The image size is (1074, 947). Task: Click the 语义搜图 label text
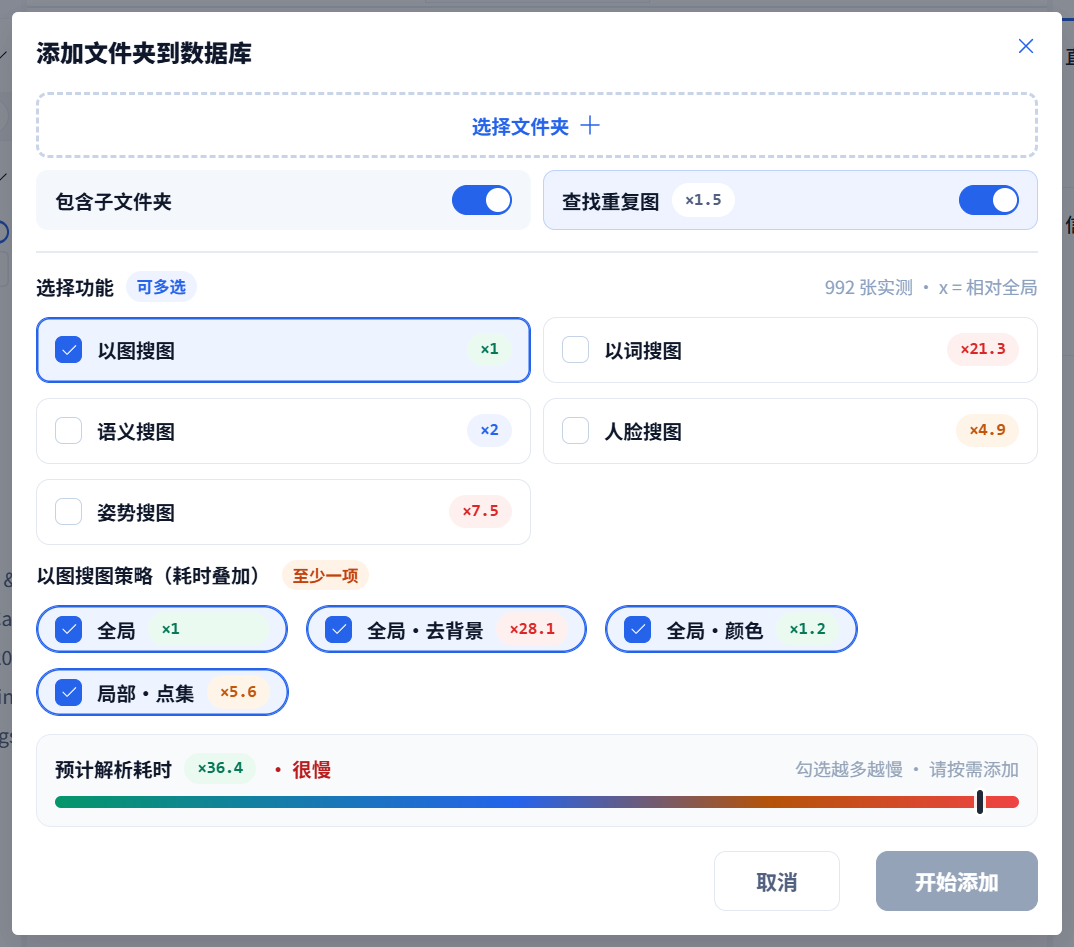[x=136, y=431]
